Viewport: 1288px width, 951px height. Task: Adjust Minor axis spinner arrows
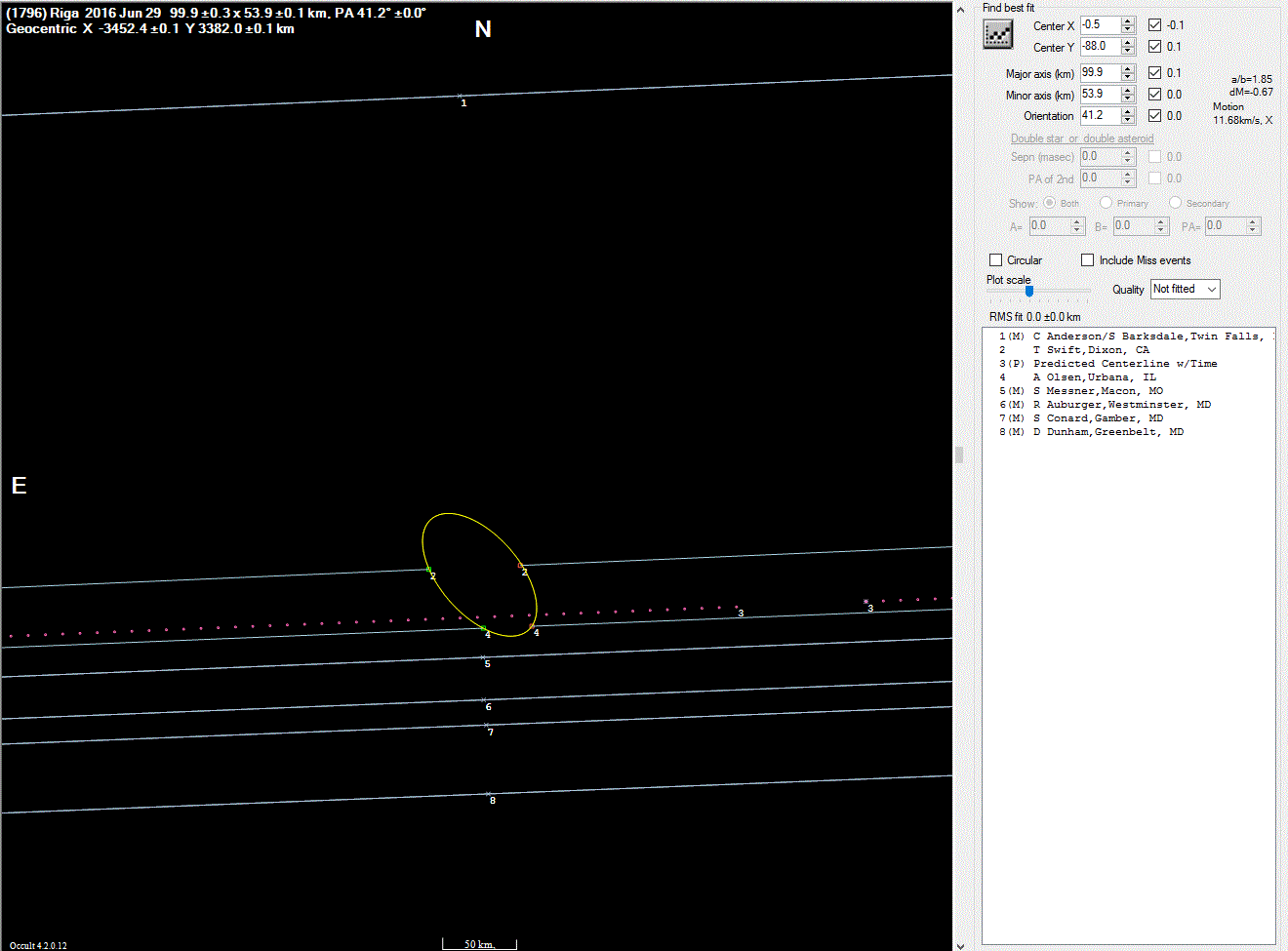point(1128,95)
